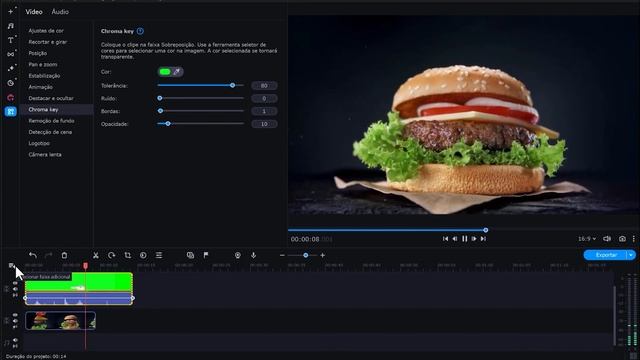Switch to the Áudio tab
The image size is (640, 360).
[x=60, y=12]
